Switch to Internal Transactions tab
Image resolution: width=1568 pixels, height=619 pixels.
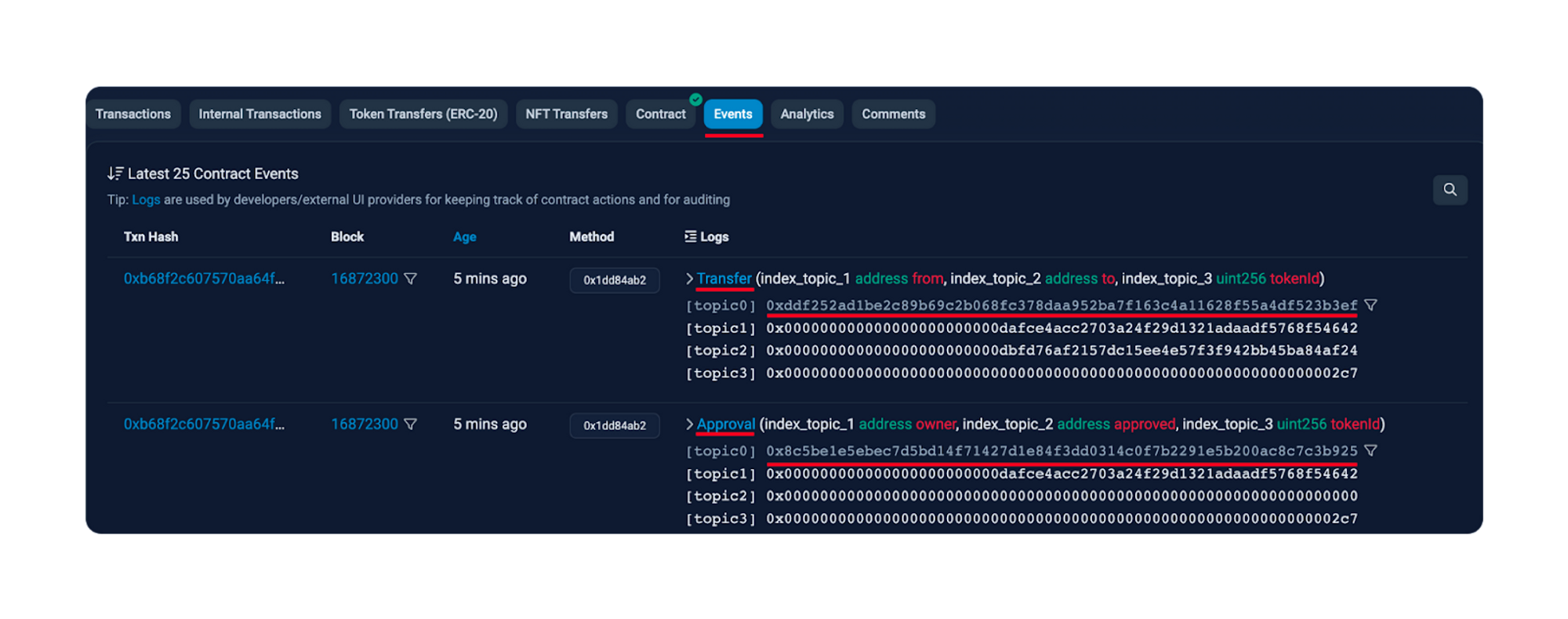click(260, 115)
